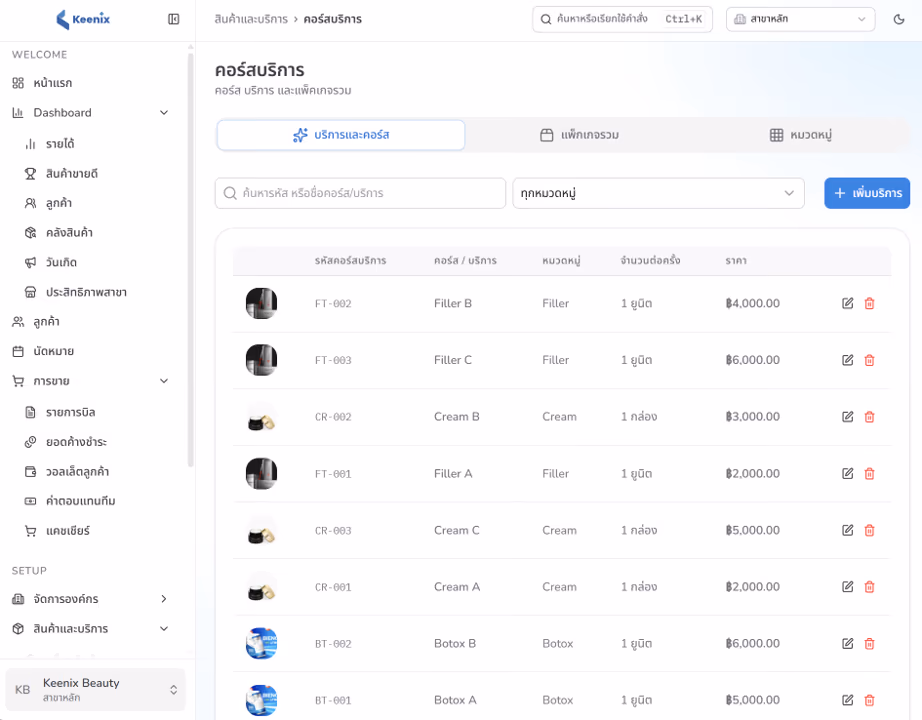The height and width of the screenshot is (720, 922).
Task: Delete the Cream B service row
Action: click(x=869, y=417)
